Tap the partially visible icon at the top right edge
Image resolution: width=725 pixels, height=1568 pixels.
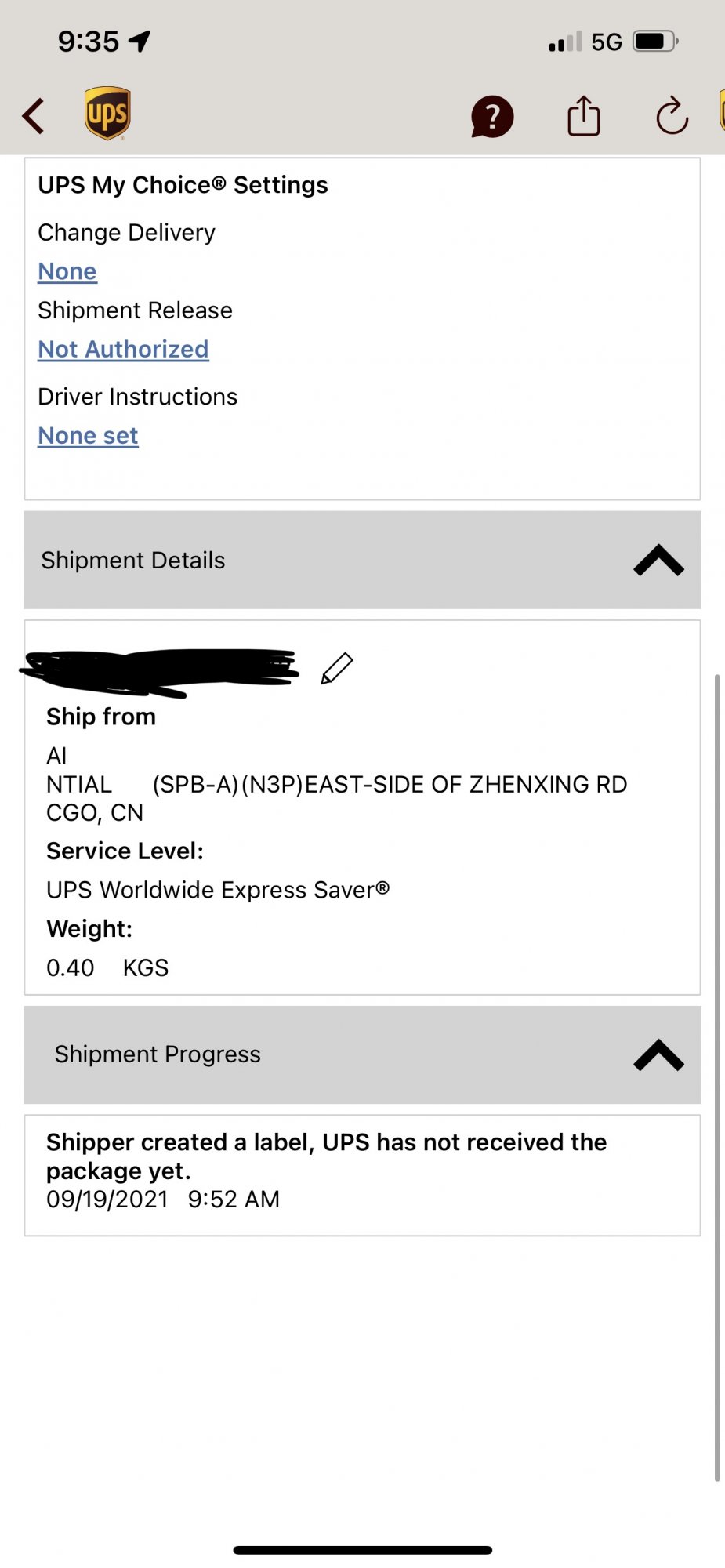(721, 111)
